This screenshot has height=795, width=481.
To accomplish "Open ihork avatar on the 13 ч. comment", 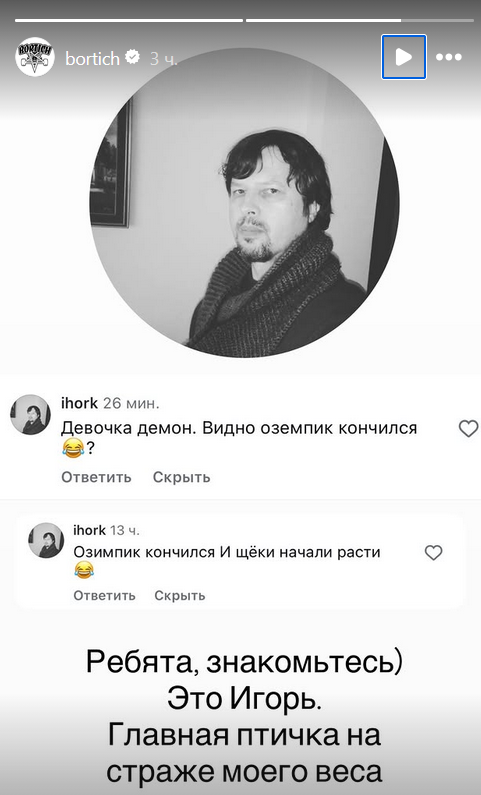I will point(46,540).
